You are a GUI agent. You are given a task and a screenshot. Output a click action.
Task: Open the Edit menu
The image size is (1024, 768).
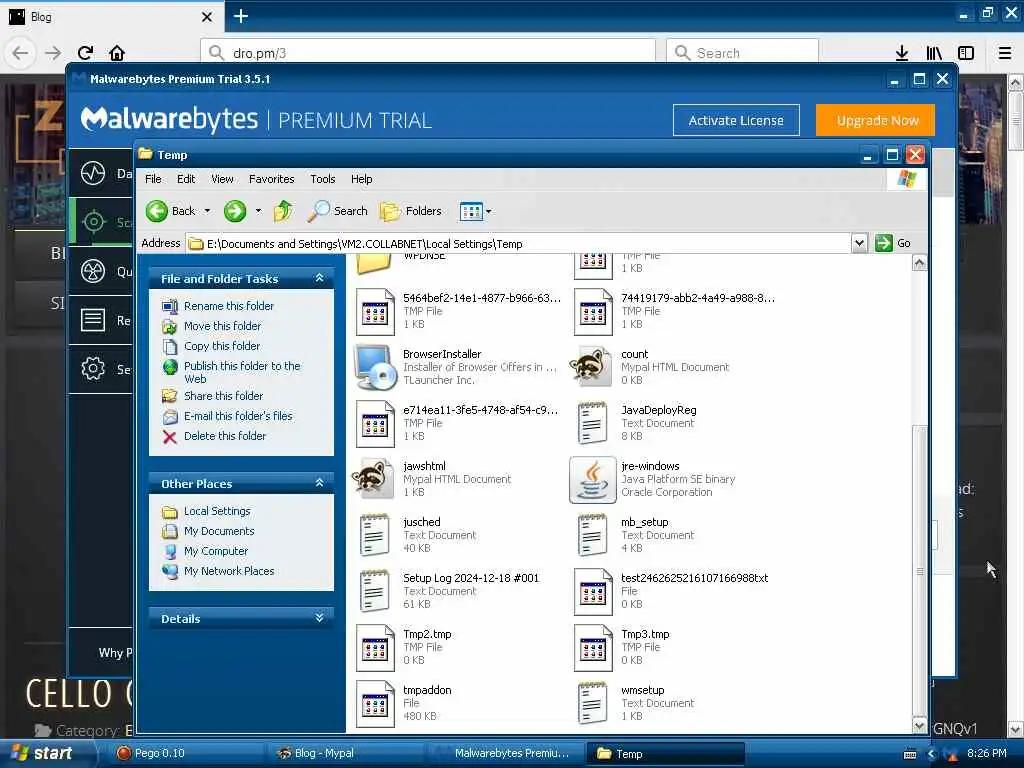[186, 179]
